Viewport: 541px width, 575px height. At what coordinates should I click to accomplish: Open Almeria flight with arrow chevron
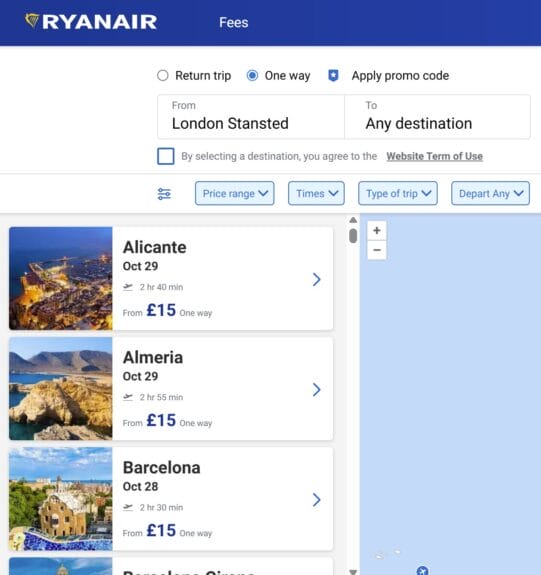[317, 389]
